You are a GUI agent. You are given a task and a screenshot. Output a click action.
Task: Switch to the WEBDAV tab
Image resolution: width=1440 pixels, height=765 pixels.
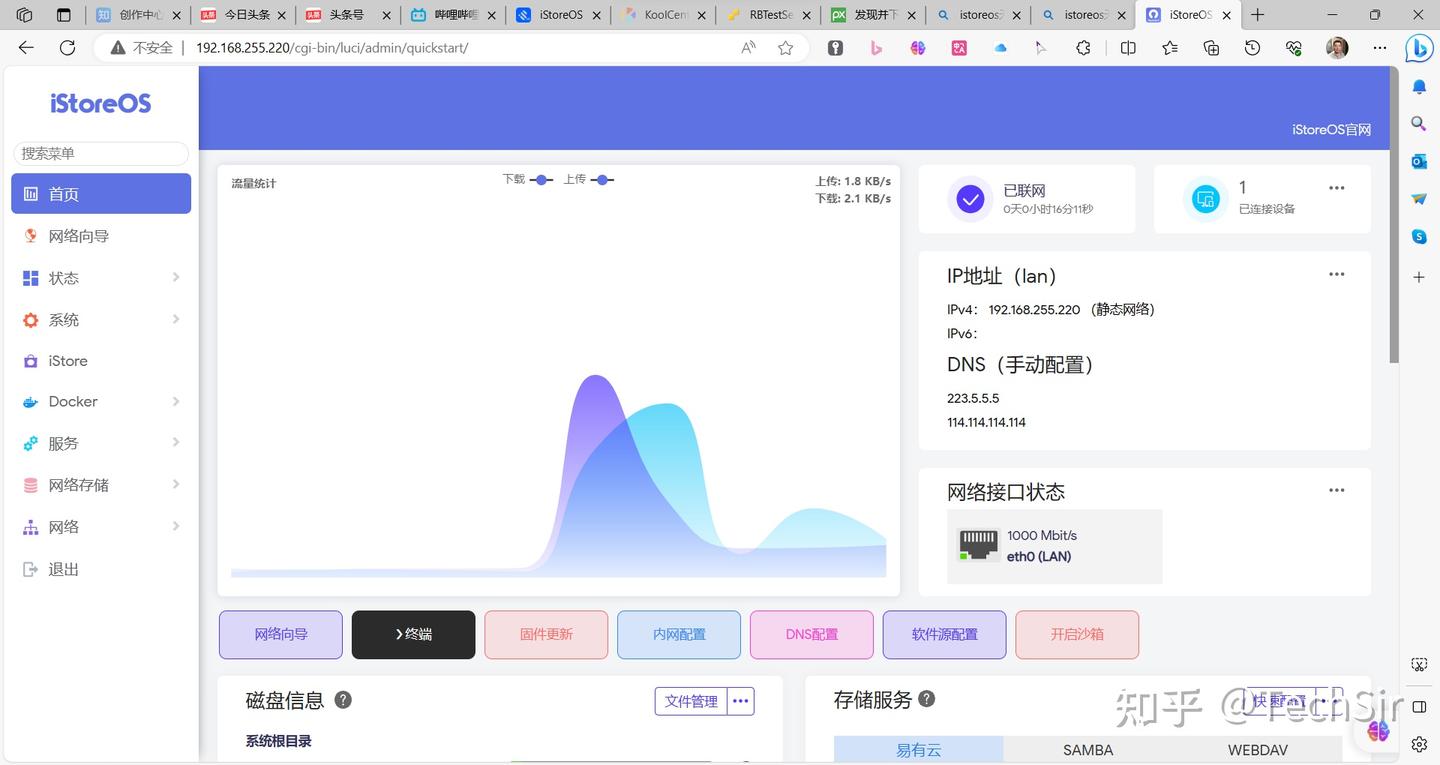pyautogui.click(x=1258, y=750)
